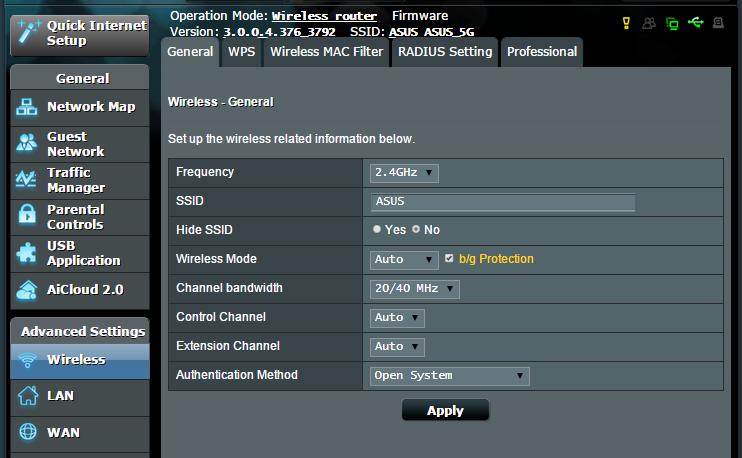The height and width of the screenshot is (458, 742).
Task: Click the Parental Controls padlock icon
Action: coord(27,214)
